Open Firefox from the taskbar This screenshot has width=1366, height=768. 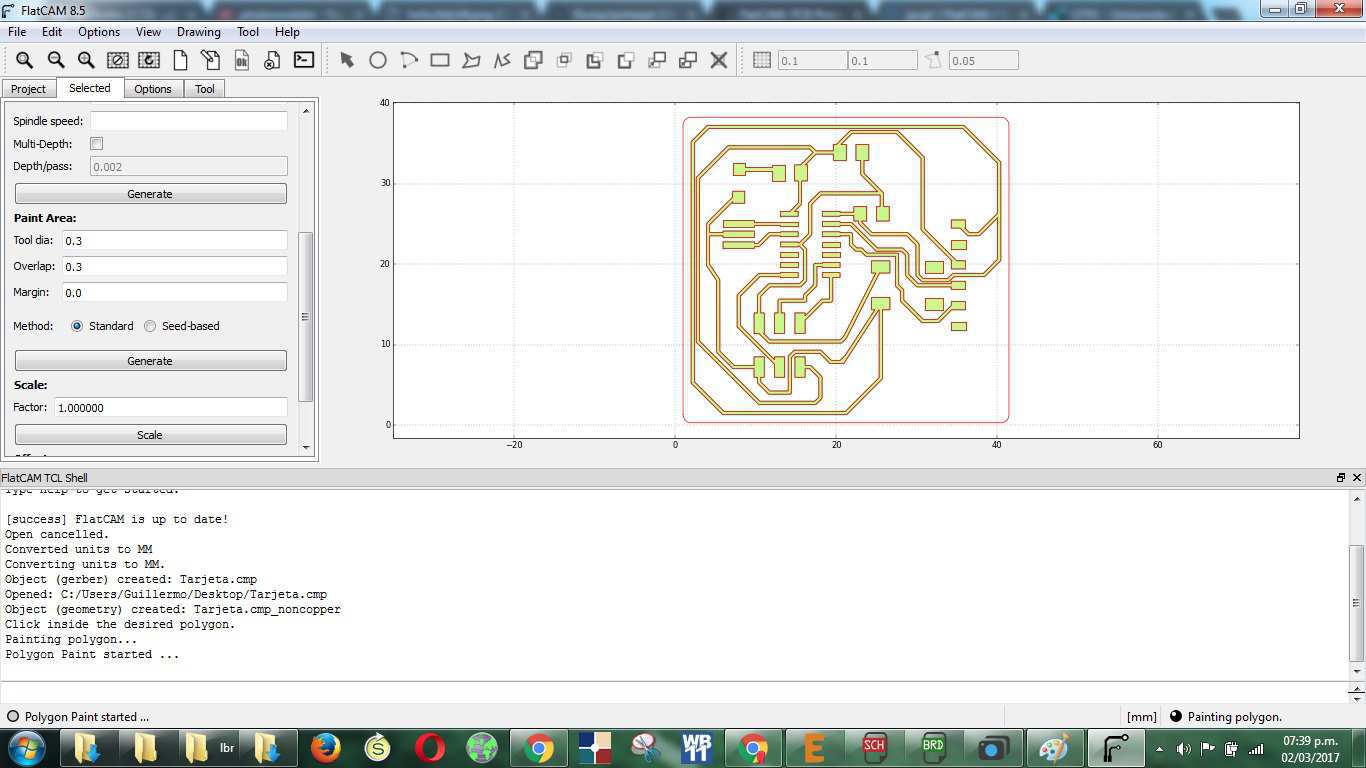(x=325, y=747)
